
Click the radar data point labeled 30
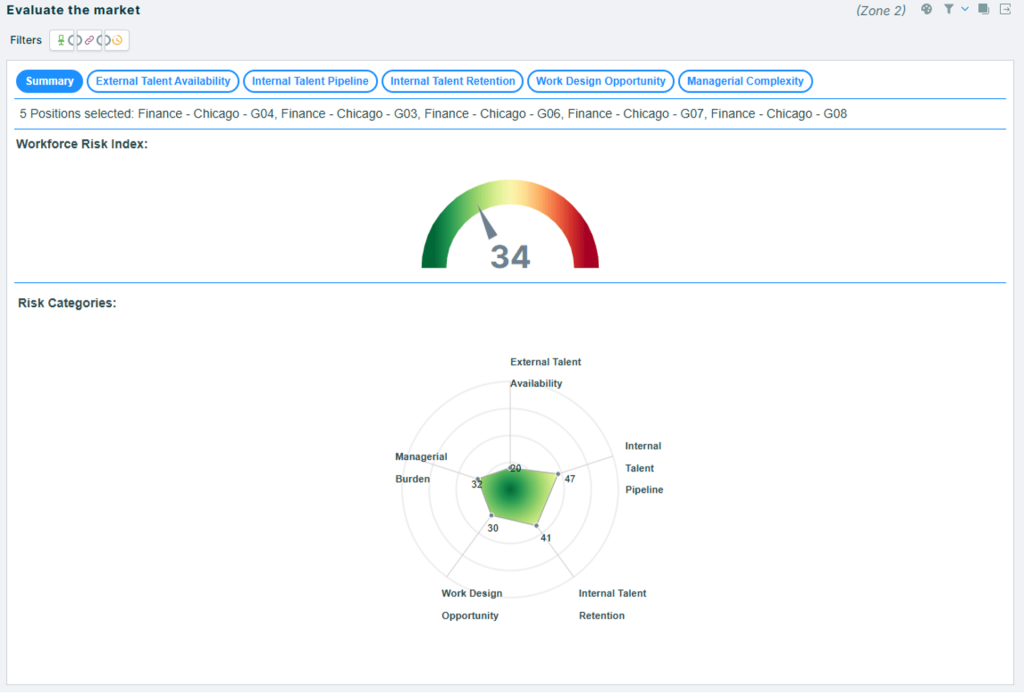[492, 516]
